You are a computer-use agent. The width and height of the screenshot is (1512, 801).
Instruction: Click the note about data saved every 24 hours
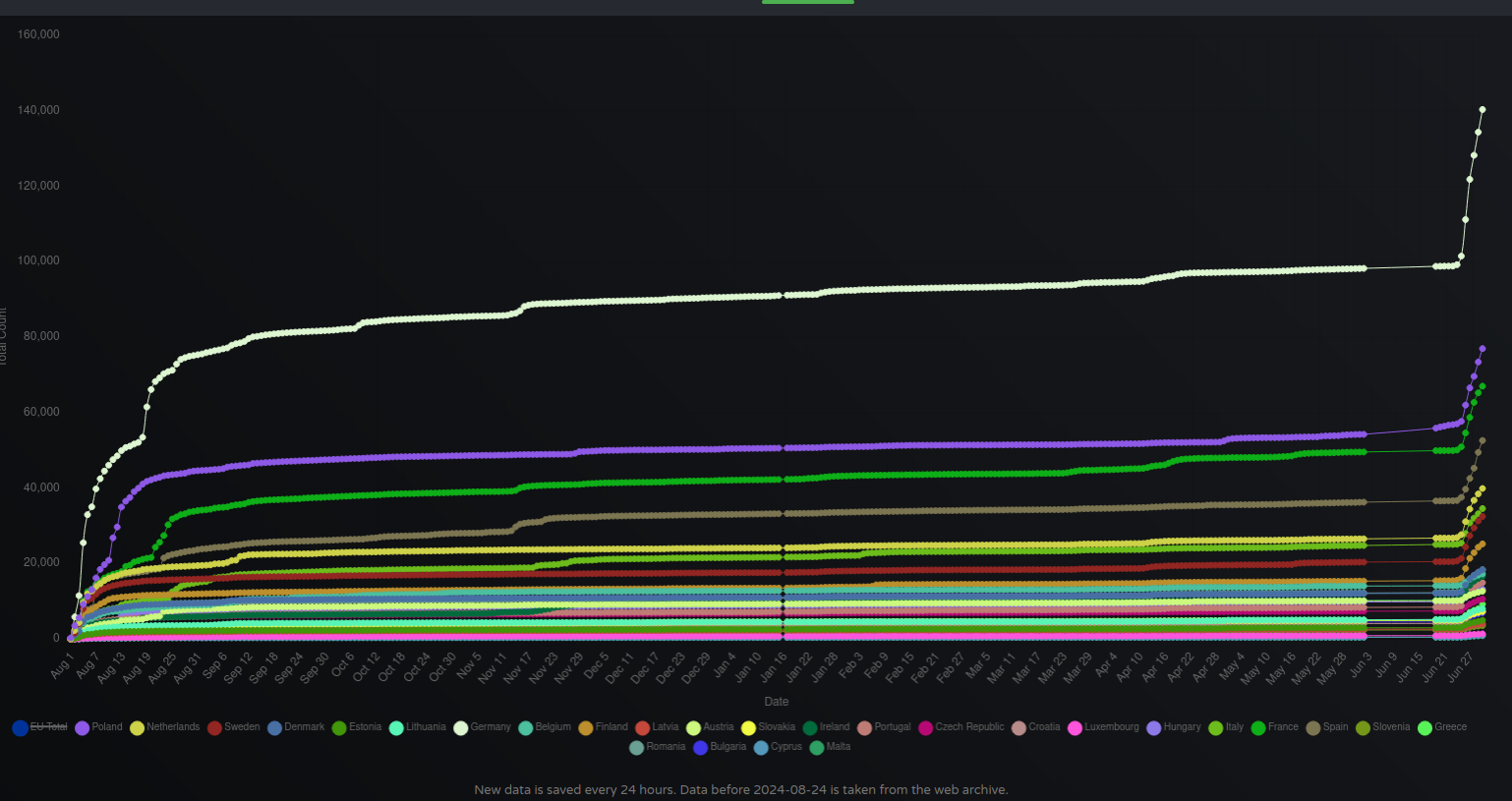pyautogui.click(x=740, y=789)
